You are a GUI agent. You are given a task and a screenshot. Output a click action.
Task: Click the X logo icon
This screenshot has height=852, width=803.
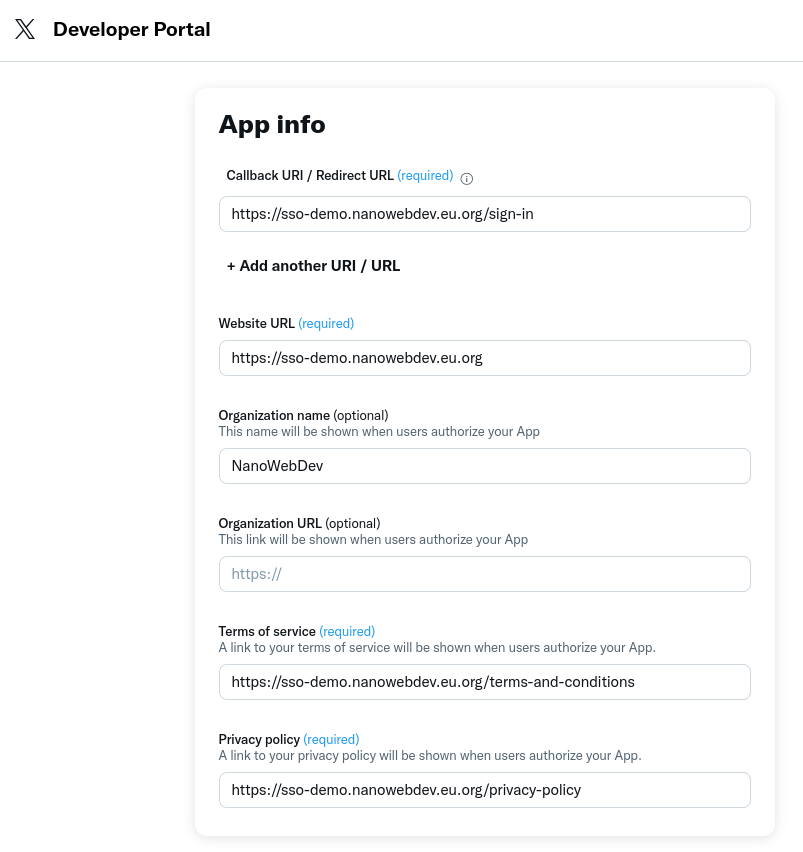(x=25, y=29)
